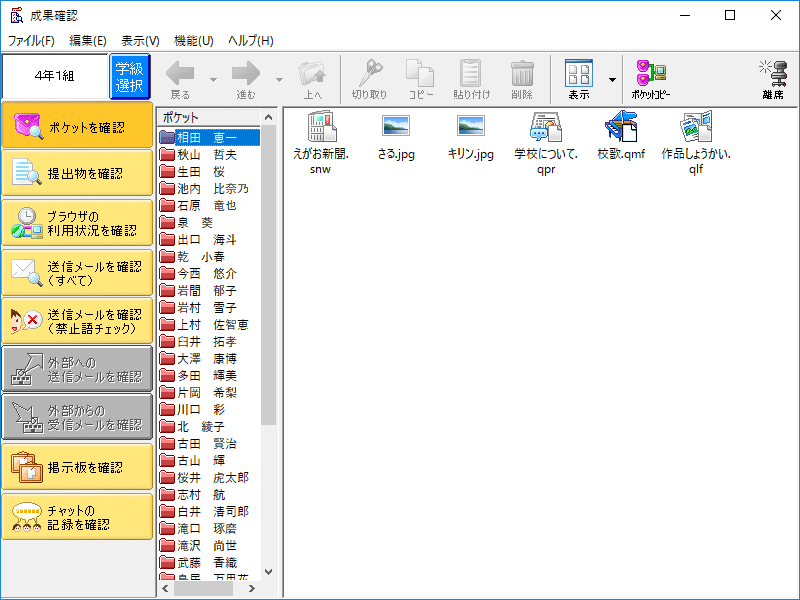The width and height of the screenshot is (800, 600).
Task: Select the 多田 輝美 folder
Action: [198, 376]
